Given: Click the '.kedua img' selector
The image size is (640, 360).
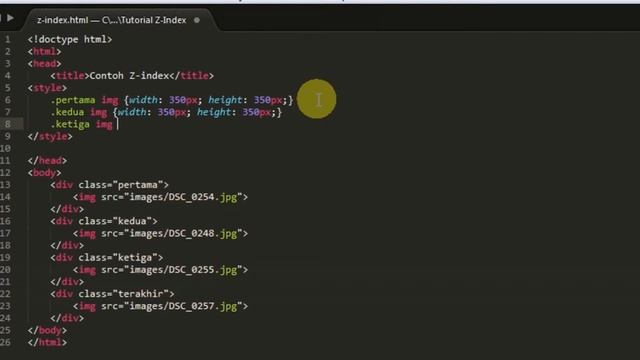Looking at the screenshot, I should pyautogui.click(x=78, y=112).
